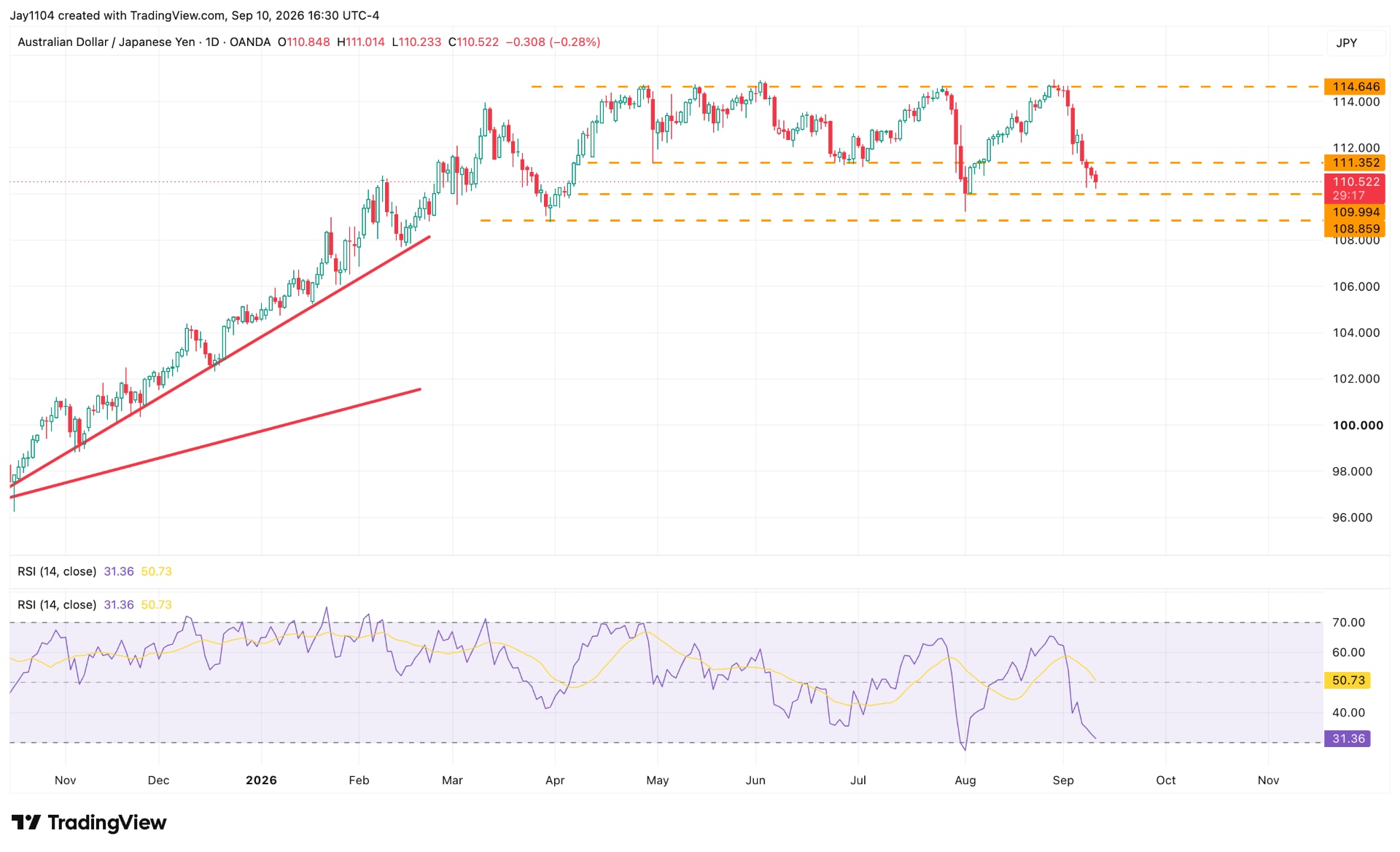The image size is (1400, 852).
Task: Click the Dec label on time axis
Action: pyautogui.click(x=158, y=781)
